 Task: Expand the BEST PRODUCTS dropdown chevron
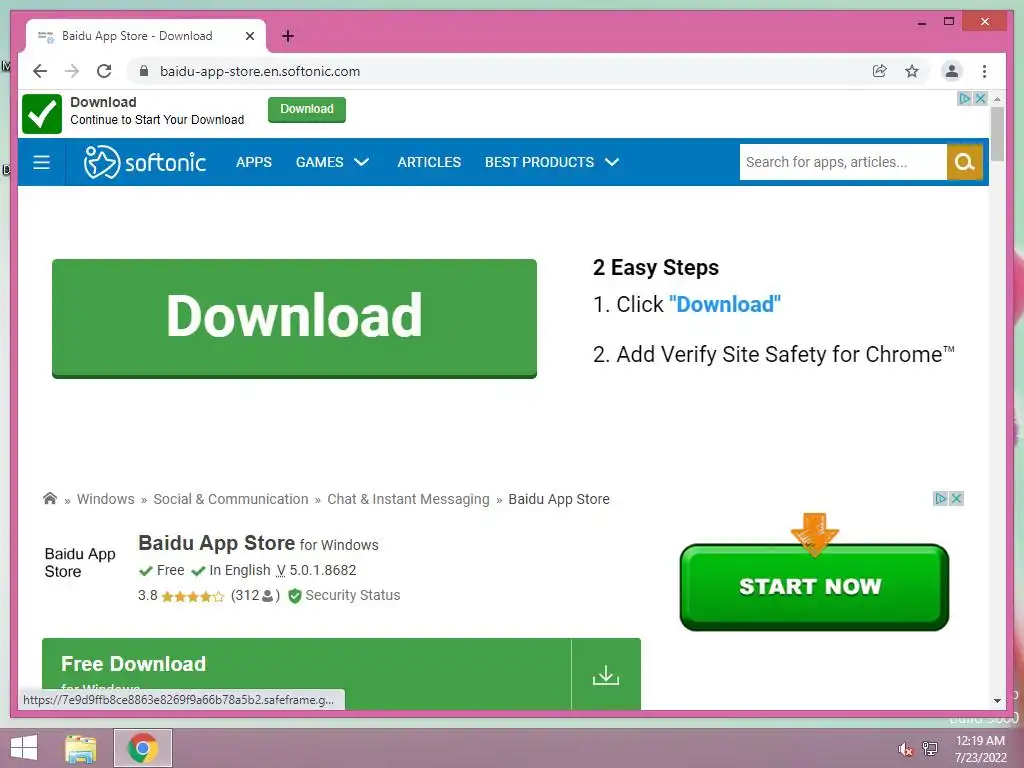612,162
